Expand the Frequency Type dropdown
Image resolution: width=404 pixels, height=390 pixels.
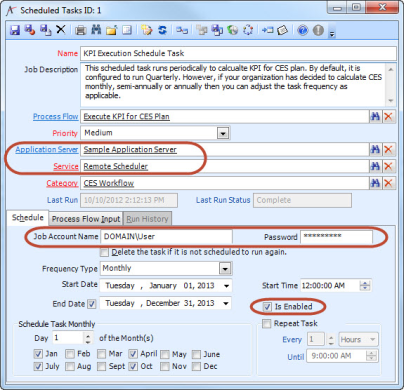tap(225, 269)
